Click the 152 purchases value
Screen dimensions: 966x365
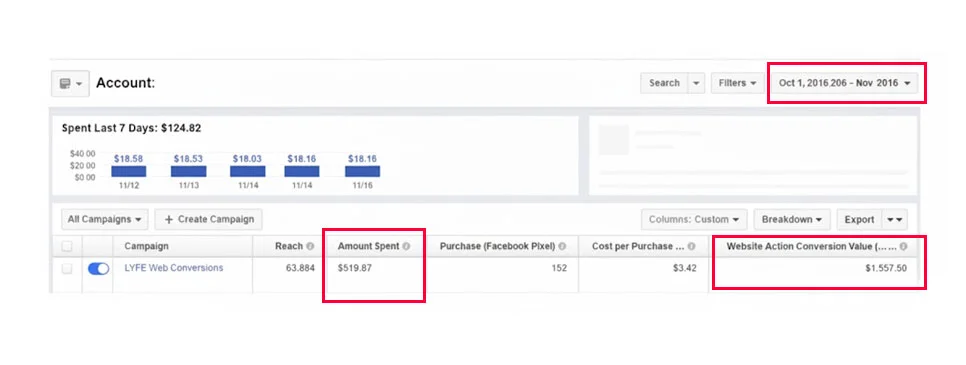[559, 268]
